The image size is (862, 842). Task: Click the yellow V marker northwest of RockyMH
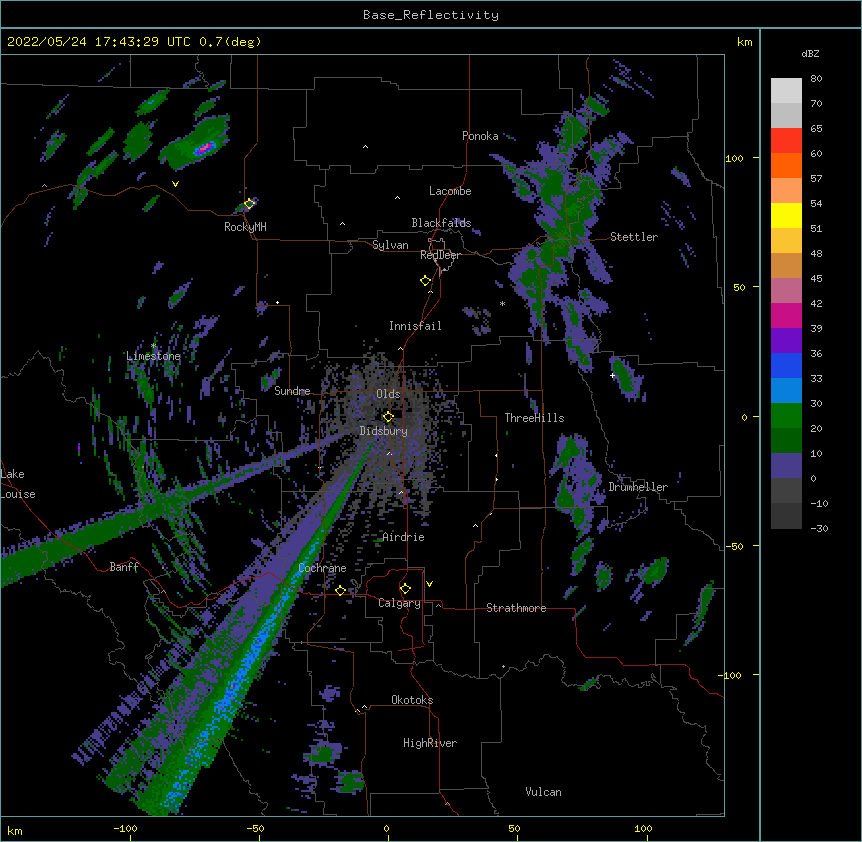[x=175, y=184]
